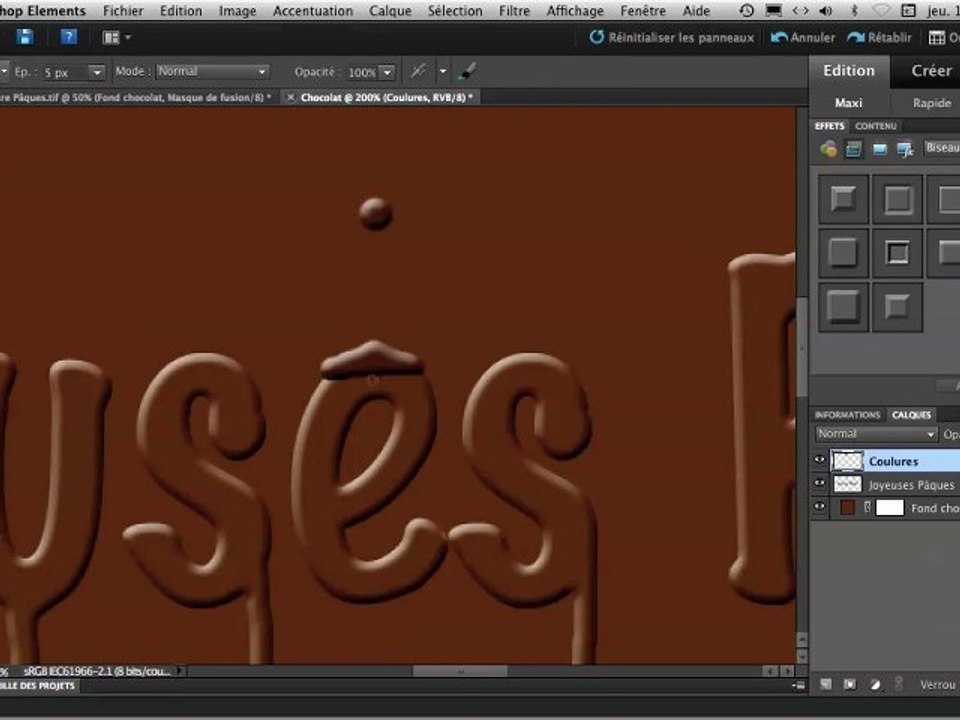The height and width of the screenshot is (720, 960).
Task: Click the volume speaker menu bar icon
Action: click(x=826, y=11)
